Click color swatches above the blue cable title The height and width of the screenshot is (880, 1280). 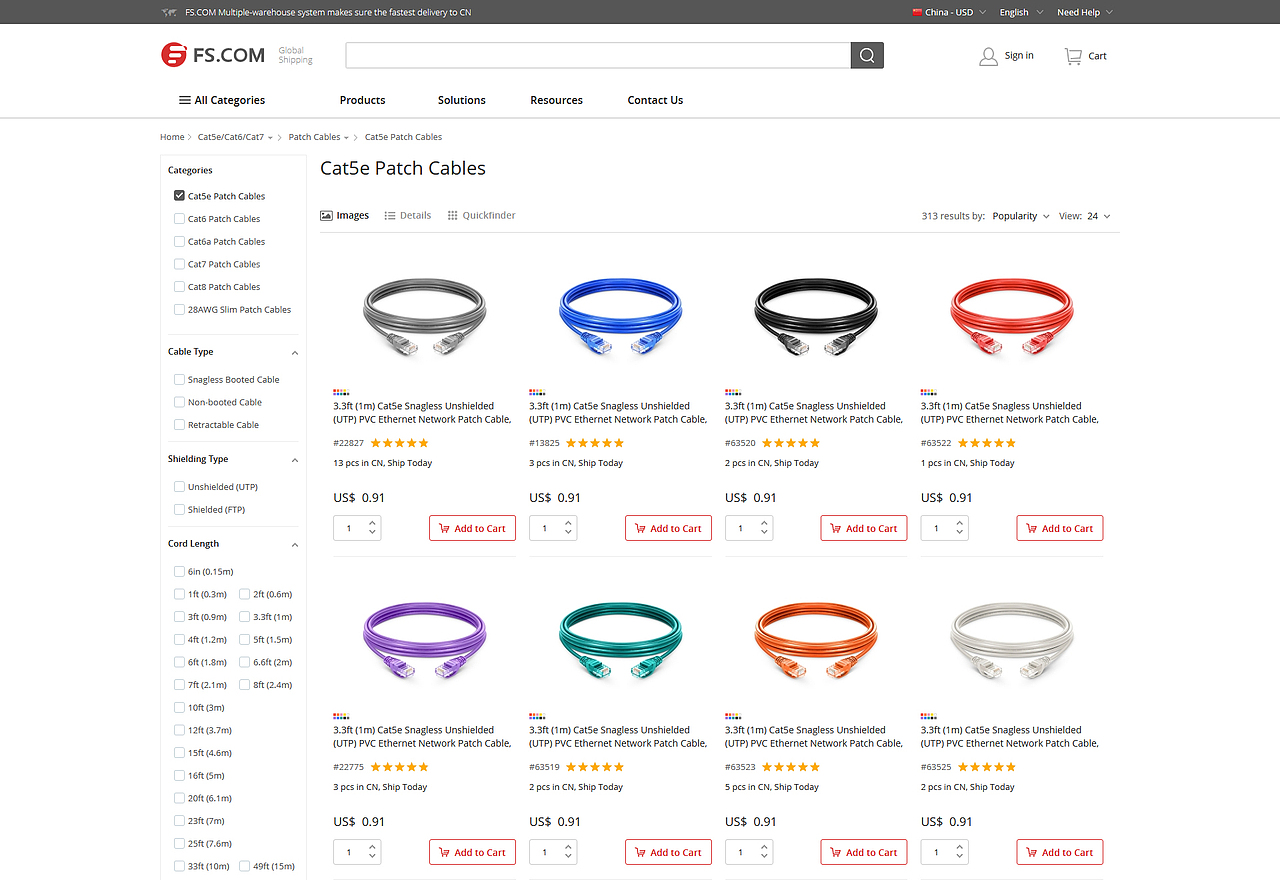coord(537,392)
